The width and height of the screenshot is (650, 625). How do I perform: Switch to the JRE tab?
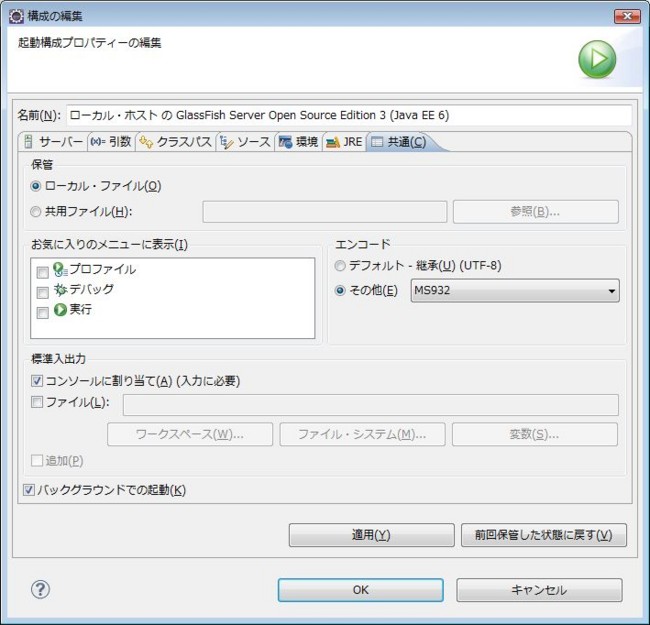pyautogui.click(x=344, y=142)
